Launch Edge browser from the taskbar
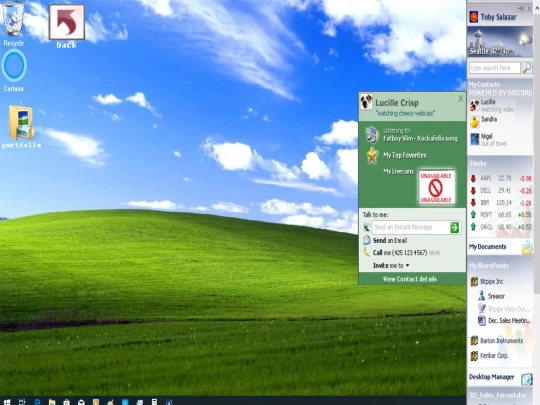Screen dimensions: 540x405 tap(37, 402)
